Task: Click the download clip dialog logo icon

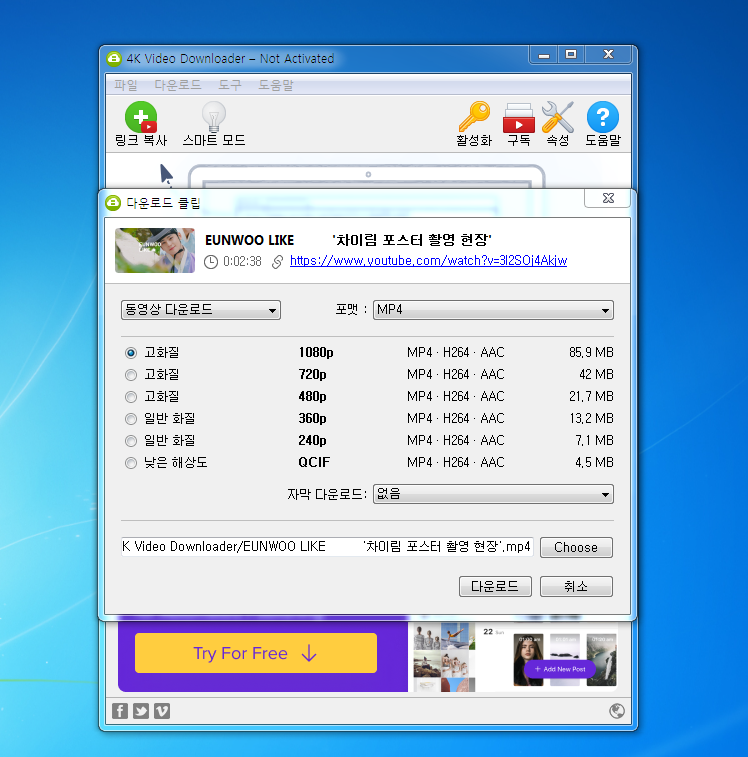Action: click(x=113, y=203)
